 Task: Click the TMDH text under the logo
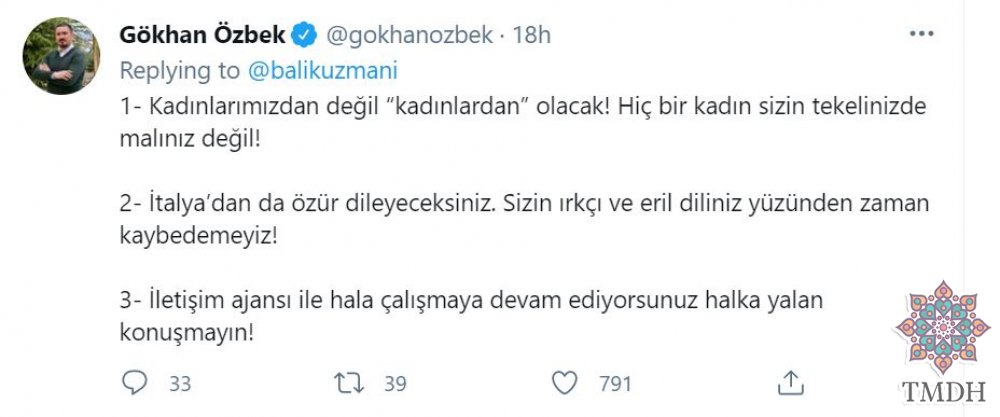[944, 392]
